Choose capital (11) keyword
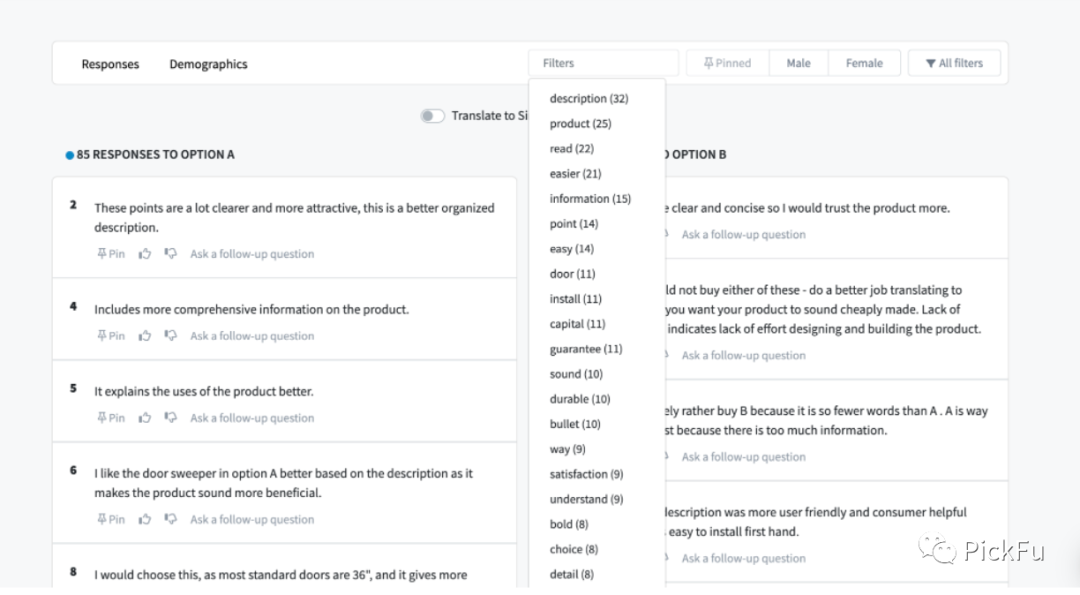This screenshot has width=1080, height=595. (577, 324)
